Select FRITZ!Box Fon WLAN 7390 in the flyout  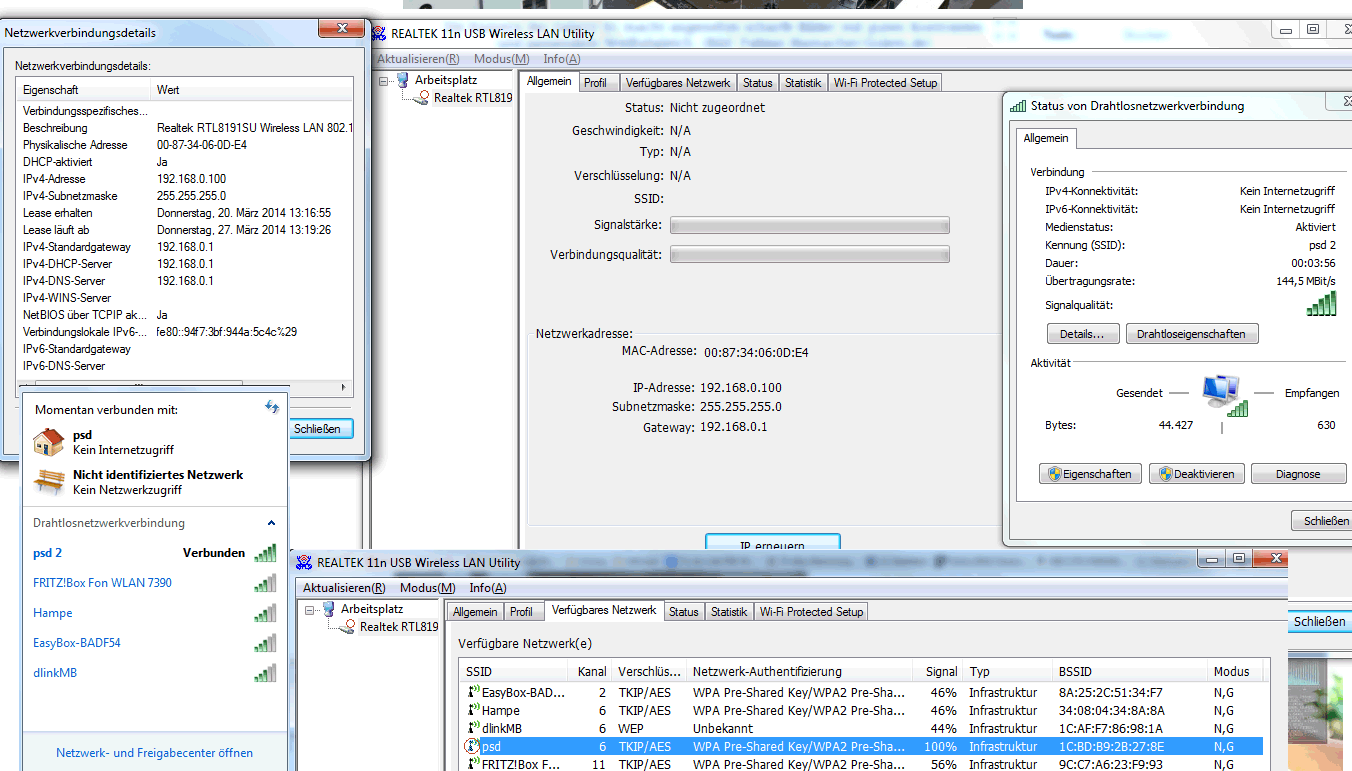154,583
